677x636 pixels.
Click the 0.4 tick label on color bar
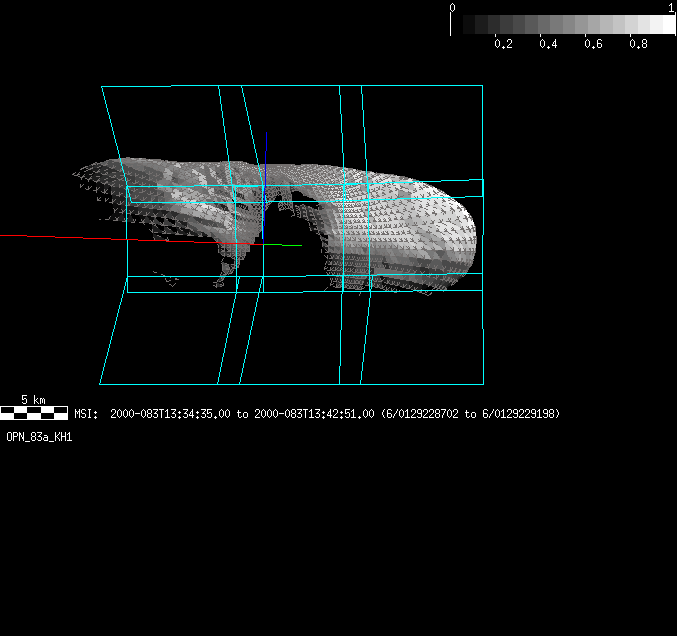[548, 44]
